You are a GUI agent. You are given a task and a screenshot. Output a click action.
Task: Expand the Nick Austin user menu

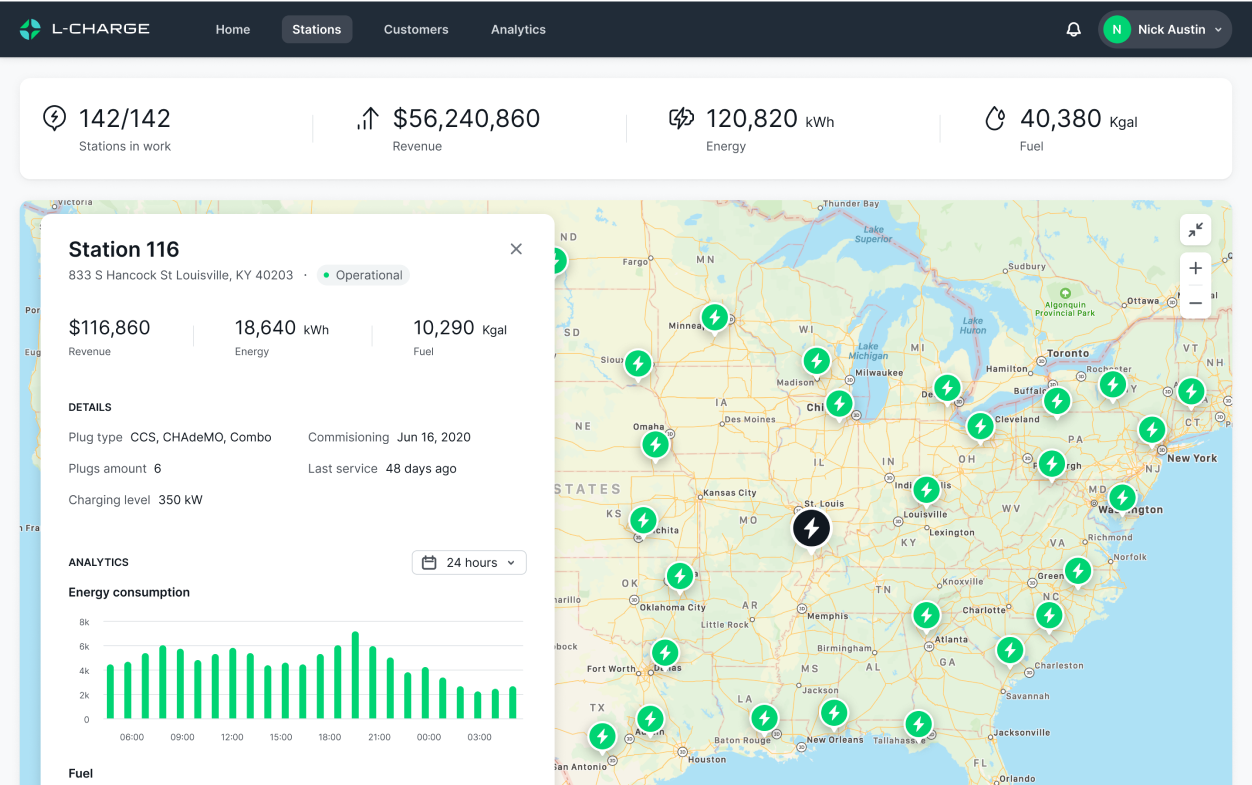point(1164,30)
